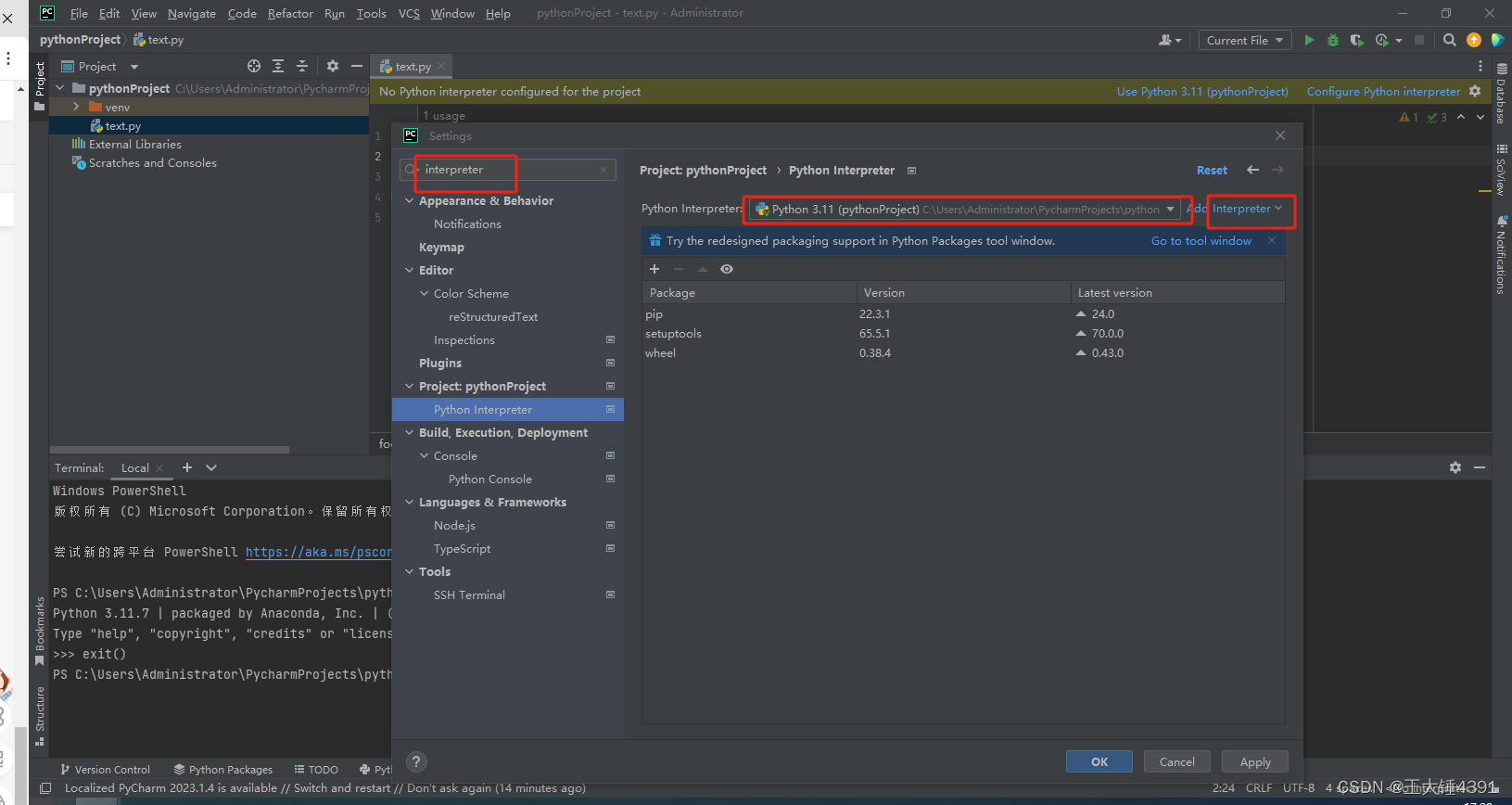Viewport: 1512px width, 805px height.
Task: Open the aka.ms PowerShell link in terminal
Action: tap(318, 552)
